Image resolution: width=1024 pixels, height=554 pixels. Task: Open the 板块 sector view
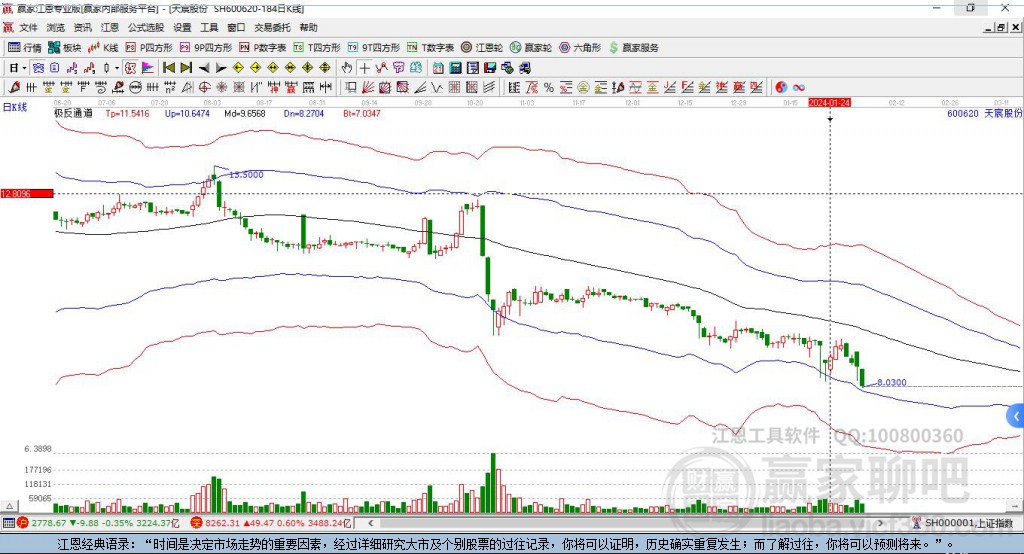(x=64, y=48)
